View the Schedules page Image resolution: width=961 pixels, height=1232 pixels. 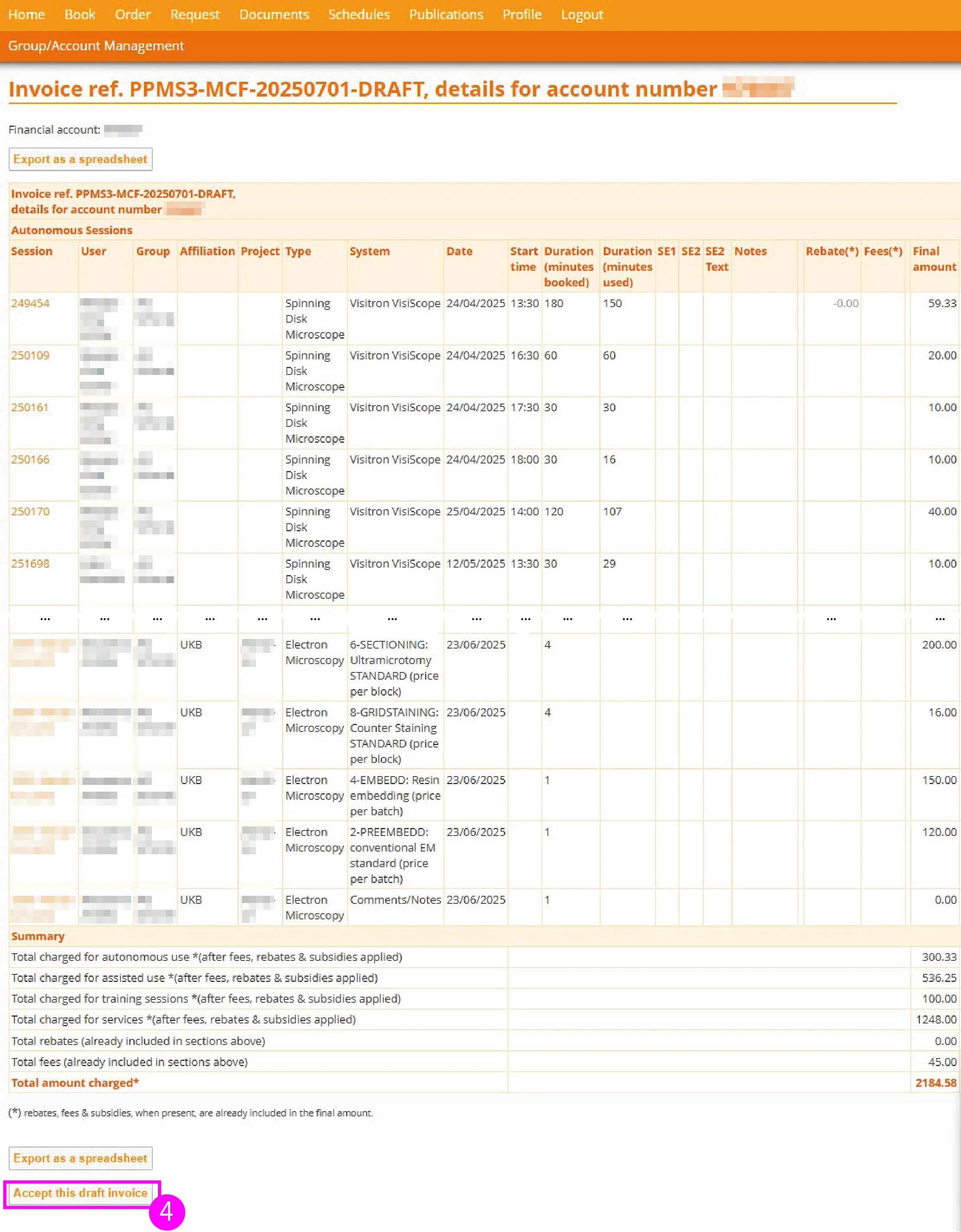[359, 14]
